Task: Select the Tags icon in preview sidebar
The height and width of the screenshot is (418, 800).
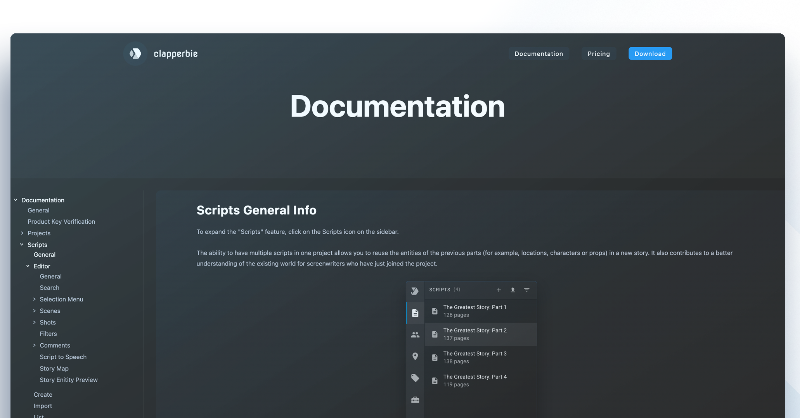Action: pos(415,378)
